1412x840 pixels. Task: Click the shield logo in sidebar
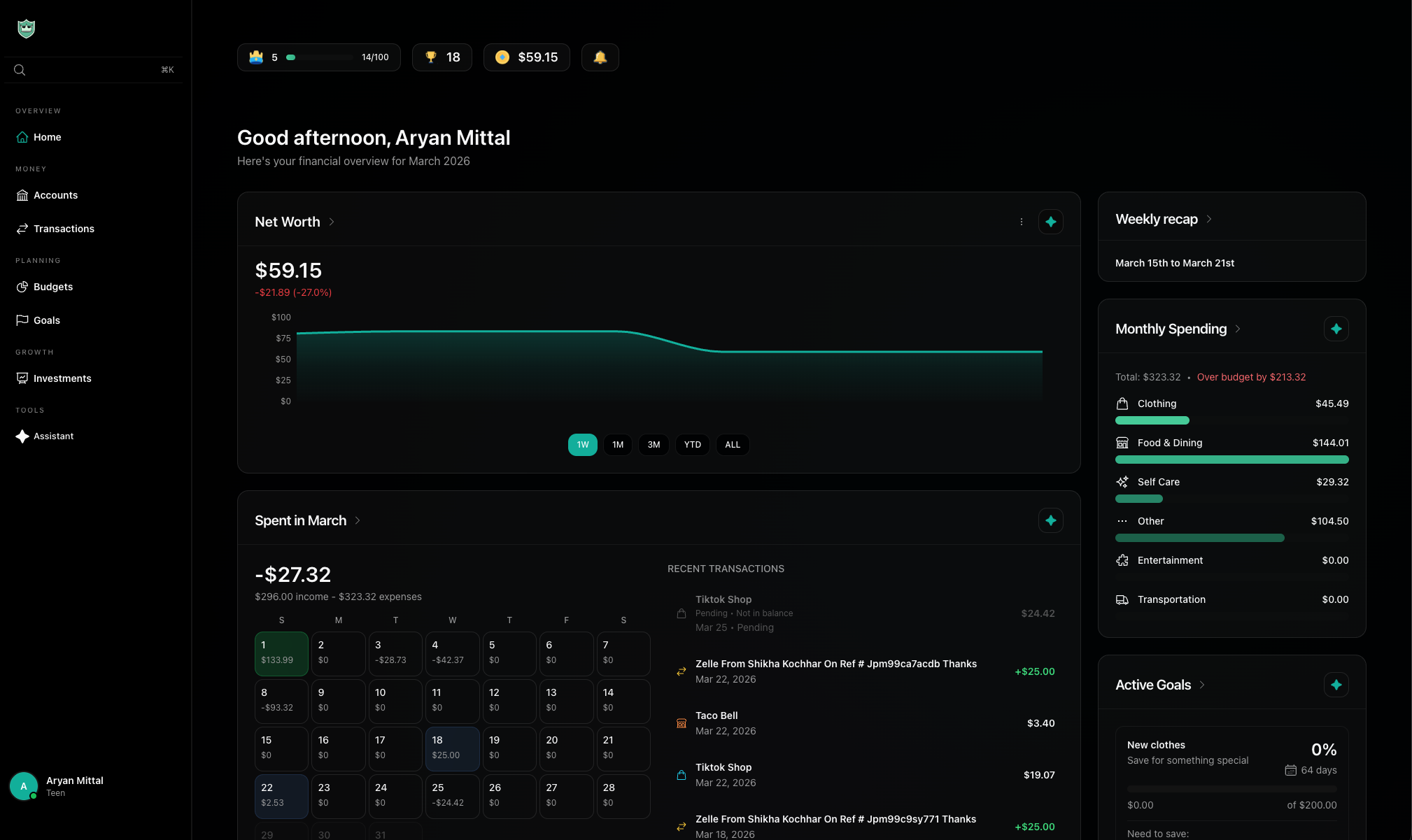coord(26,29)
